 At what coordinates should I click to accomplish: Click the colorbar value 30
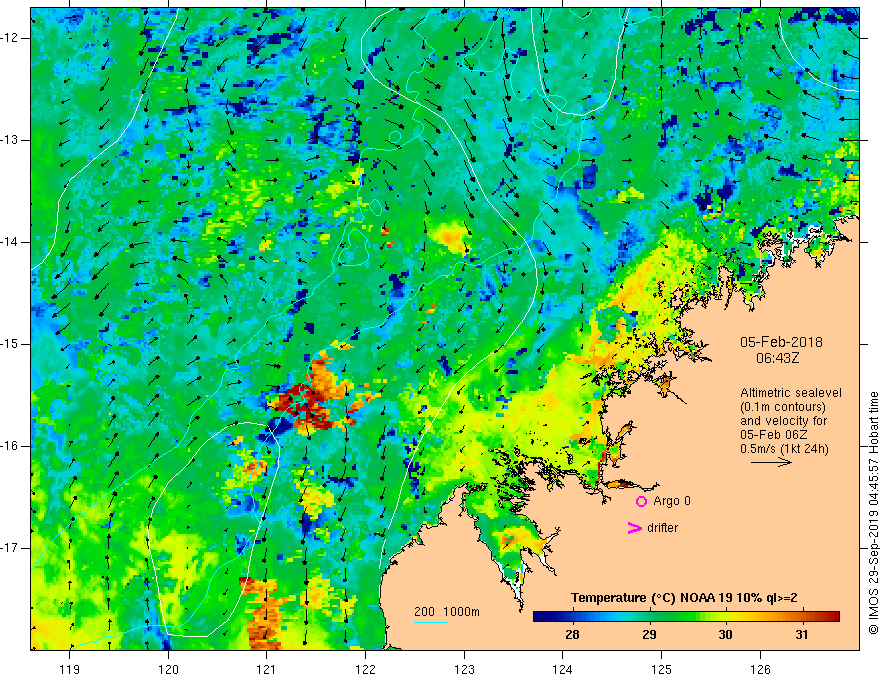click(x=725, y=635)
